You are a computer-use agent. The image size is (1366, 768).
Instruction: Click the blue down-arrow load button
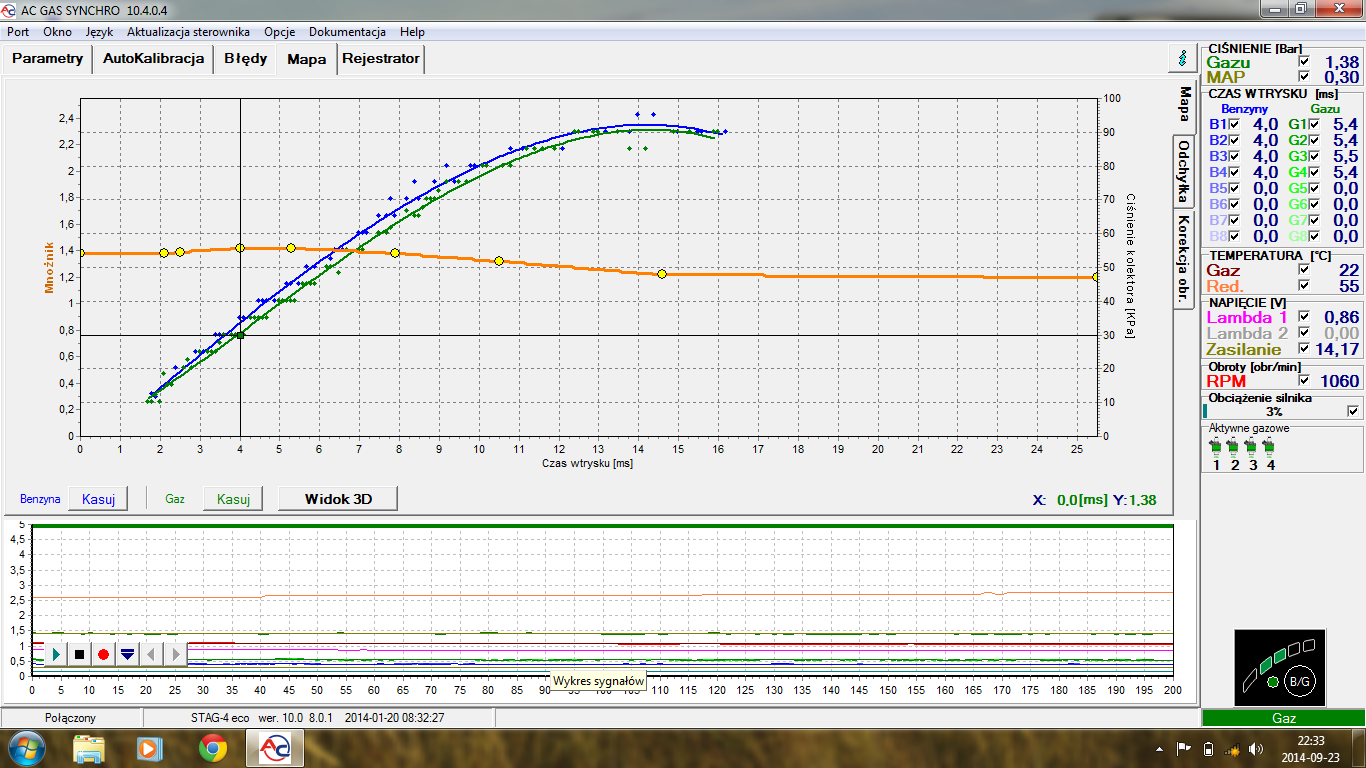click(x=127, y=654)
